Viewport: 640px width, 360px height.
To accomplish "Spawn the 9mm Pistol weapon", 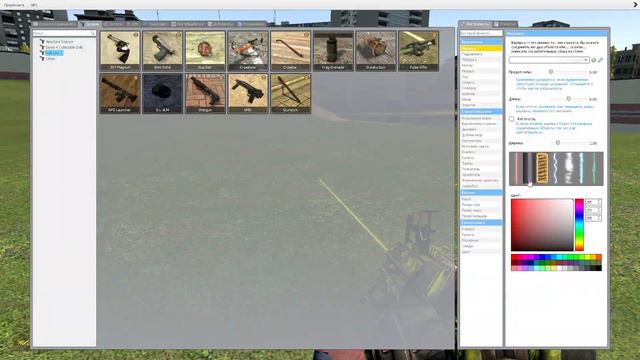I will 162,51.
